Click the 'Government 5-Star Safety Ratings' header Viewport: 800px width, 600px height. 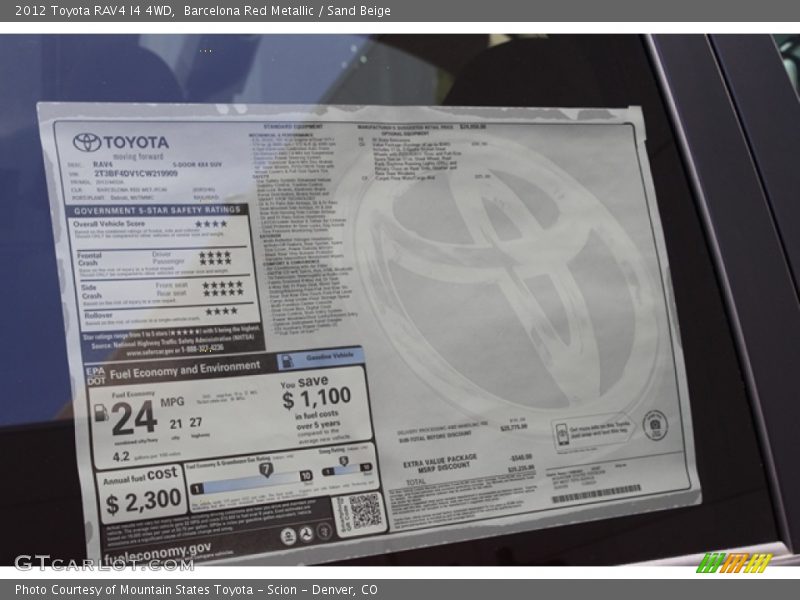(157, 210)
